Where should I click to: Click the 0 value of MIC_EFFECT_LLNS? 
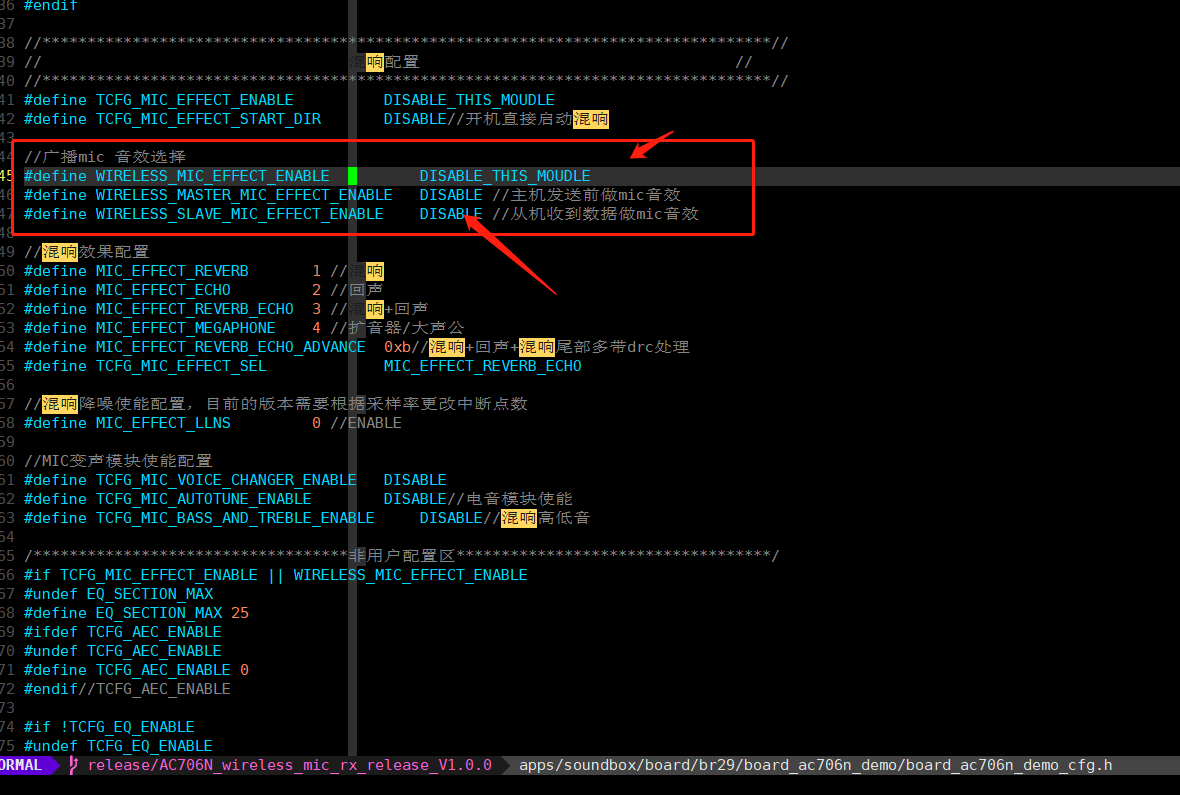click(316, 423)
